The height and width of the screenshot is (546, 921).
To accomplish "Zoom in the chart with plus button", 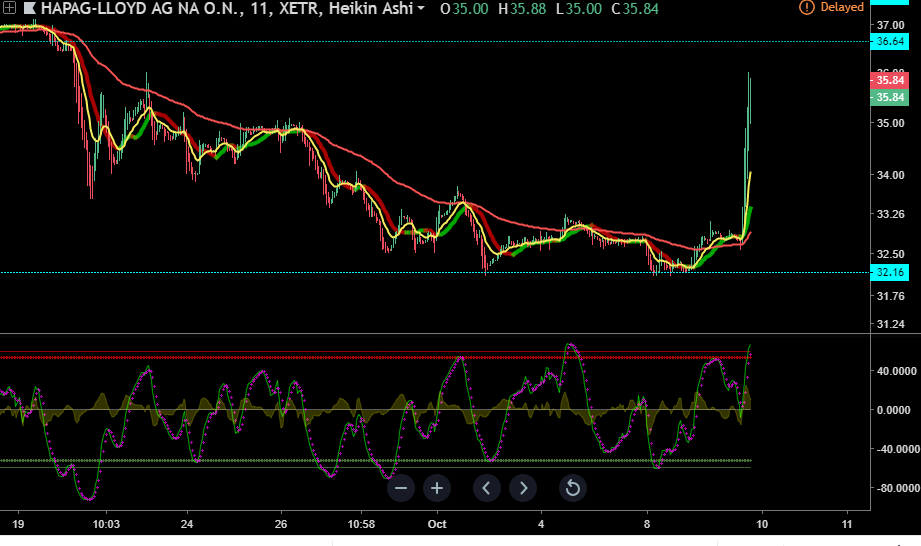I will click(437, 488).
